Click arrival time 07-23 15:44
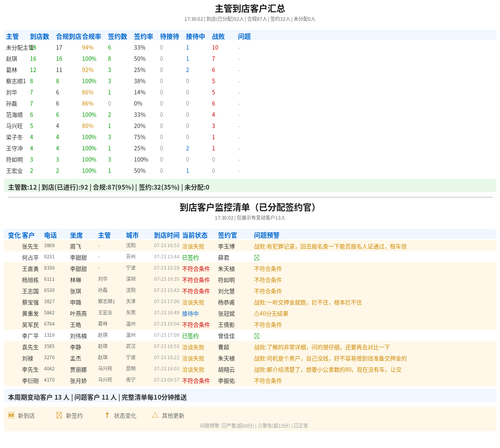 tap(167, 257)
